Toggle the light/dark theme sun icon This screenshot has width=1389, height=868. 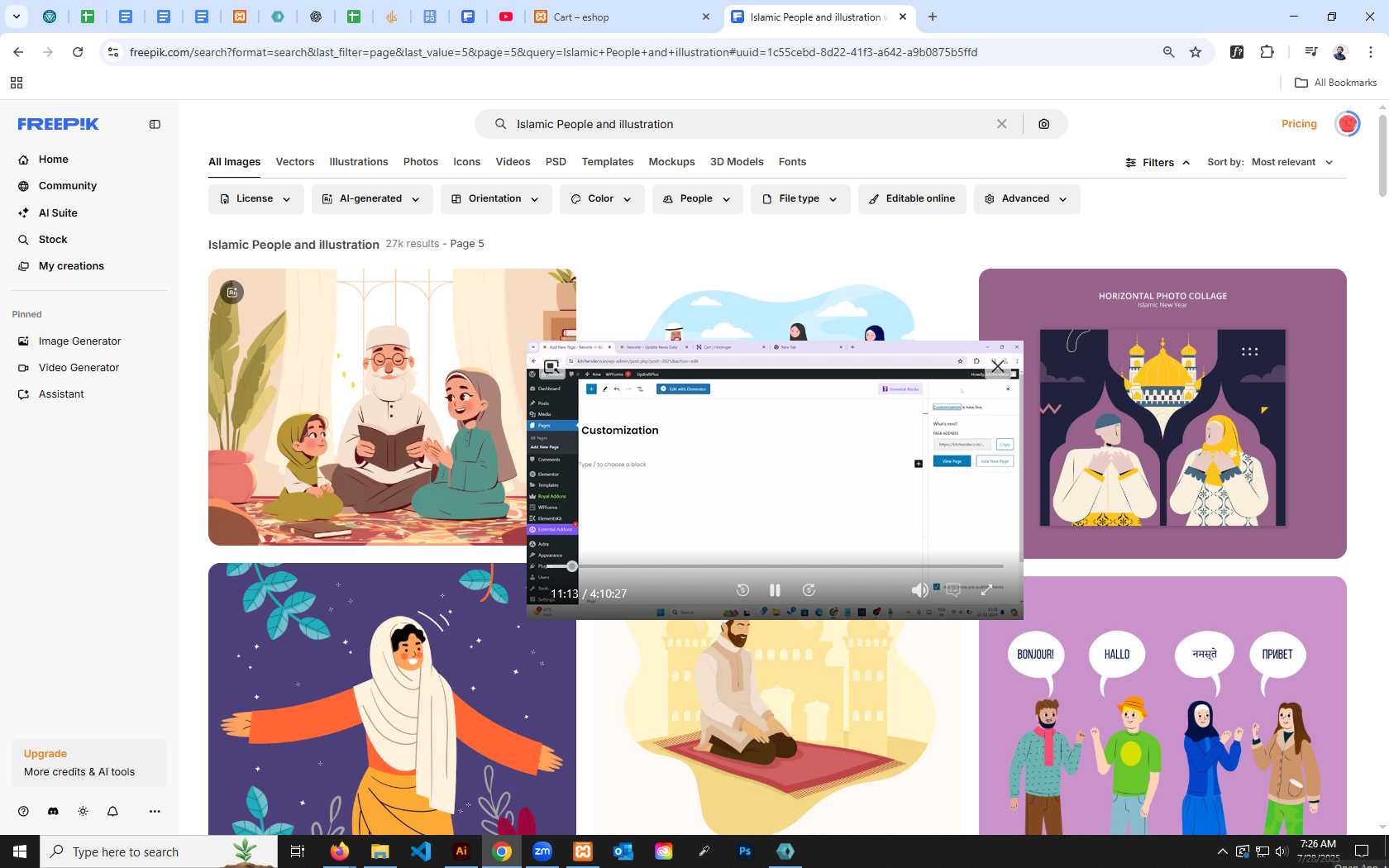pyautogui.click(x=83, y=811)
